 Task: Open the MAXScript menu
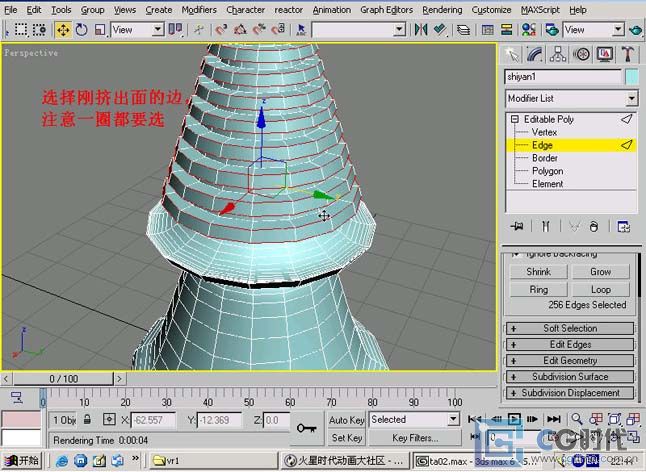[540, 9]
